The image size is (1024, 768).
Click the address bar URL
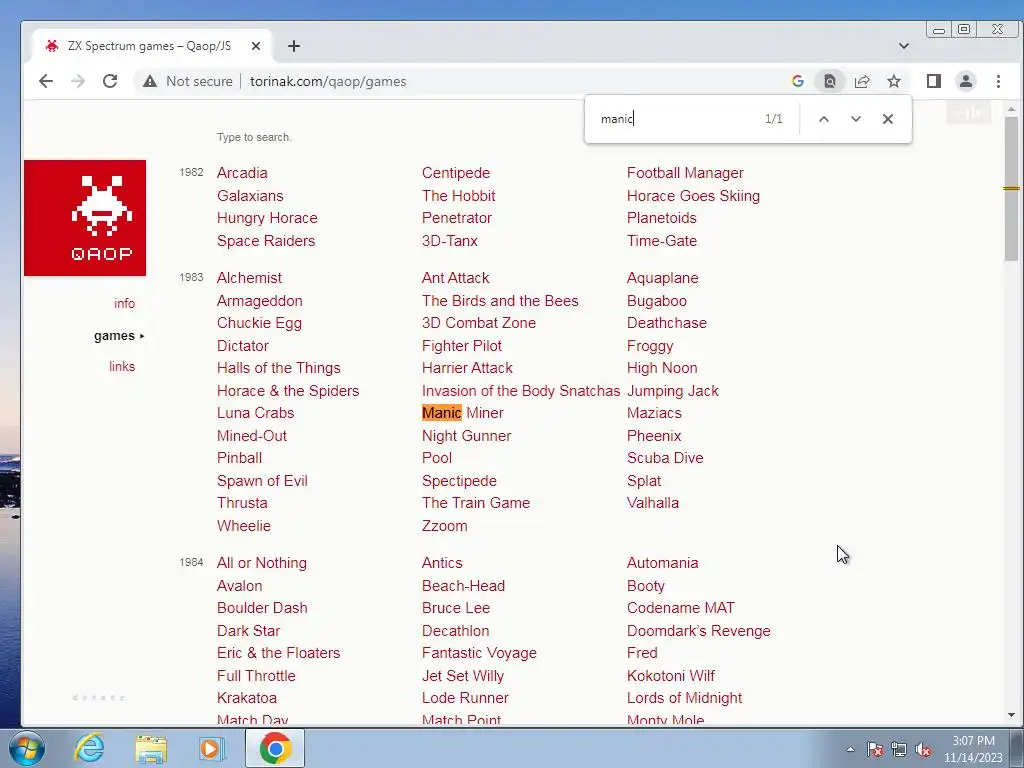(328, 82)
